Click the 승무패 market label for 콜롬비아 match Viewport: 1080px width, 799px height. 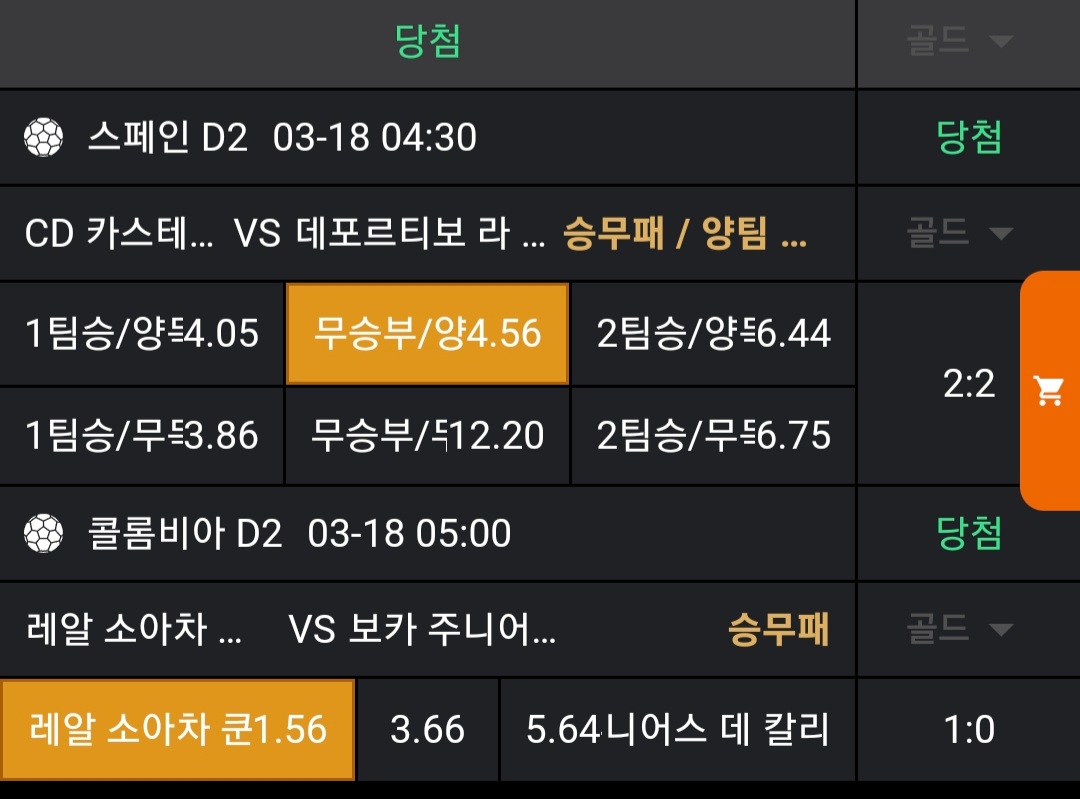(x=779, y=630)
